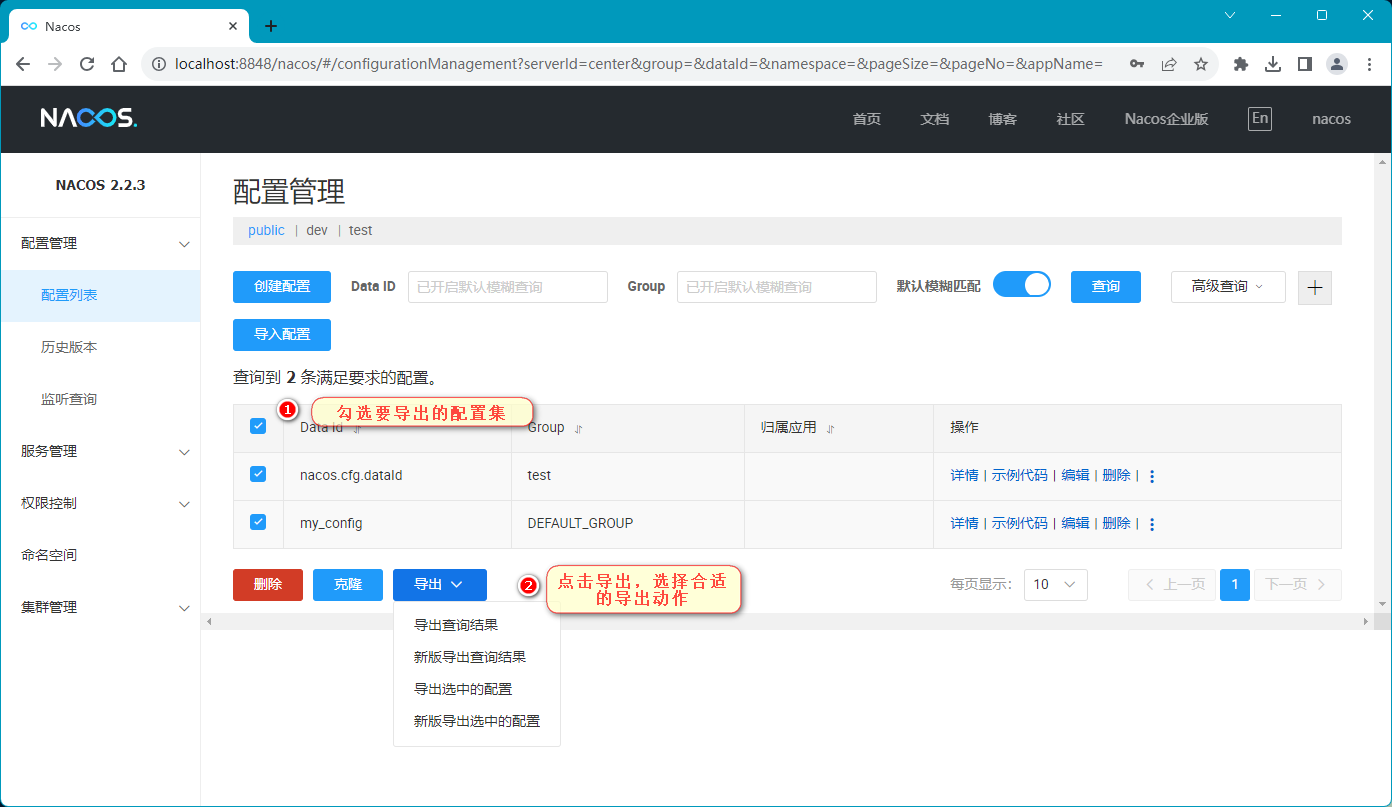1392x807 pixels.
Task: Click the horizontal scrollbar right arrow
Action: click(1365, 622)
